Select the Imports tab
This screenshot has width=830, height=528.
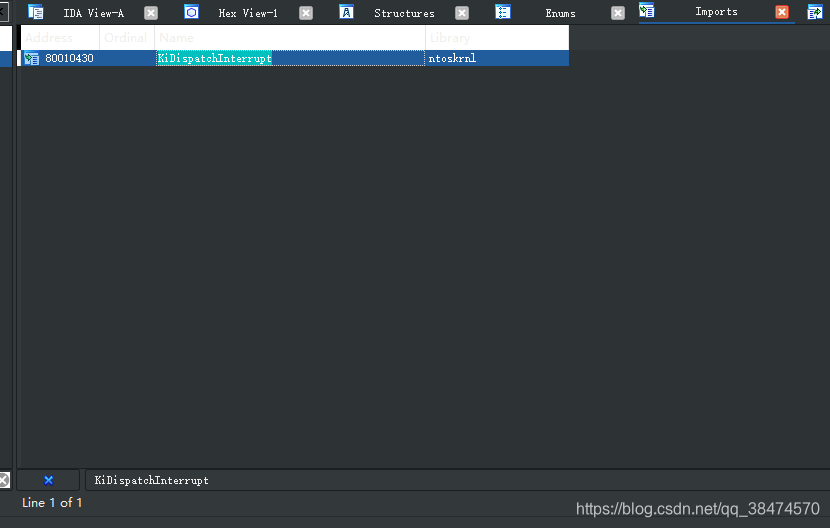716,12
